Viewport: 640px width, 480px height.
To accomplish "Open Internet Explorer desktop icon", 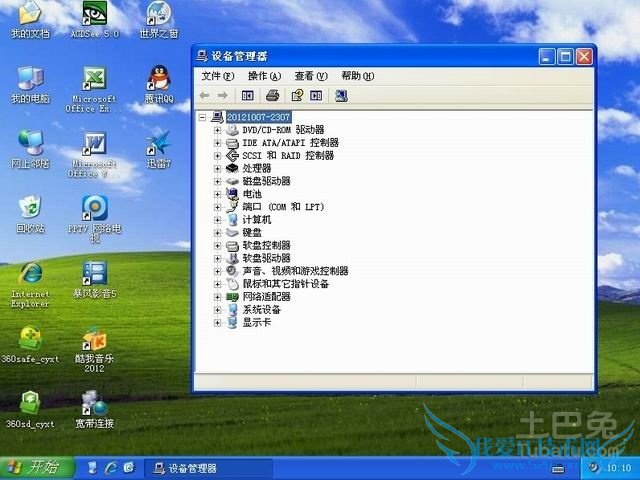I will [30, 284].
